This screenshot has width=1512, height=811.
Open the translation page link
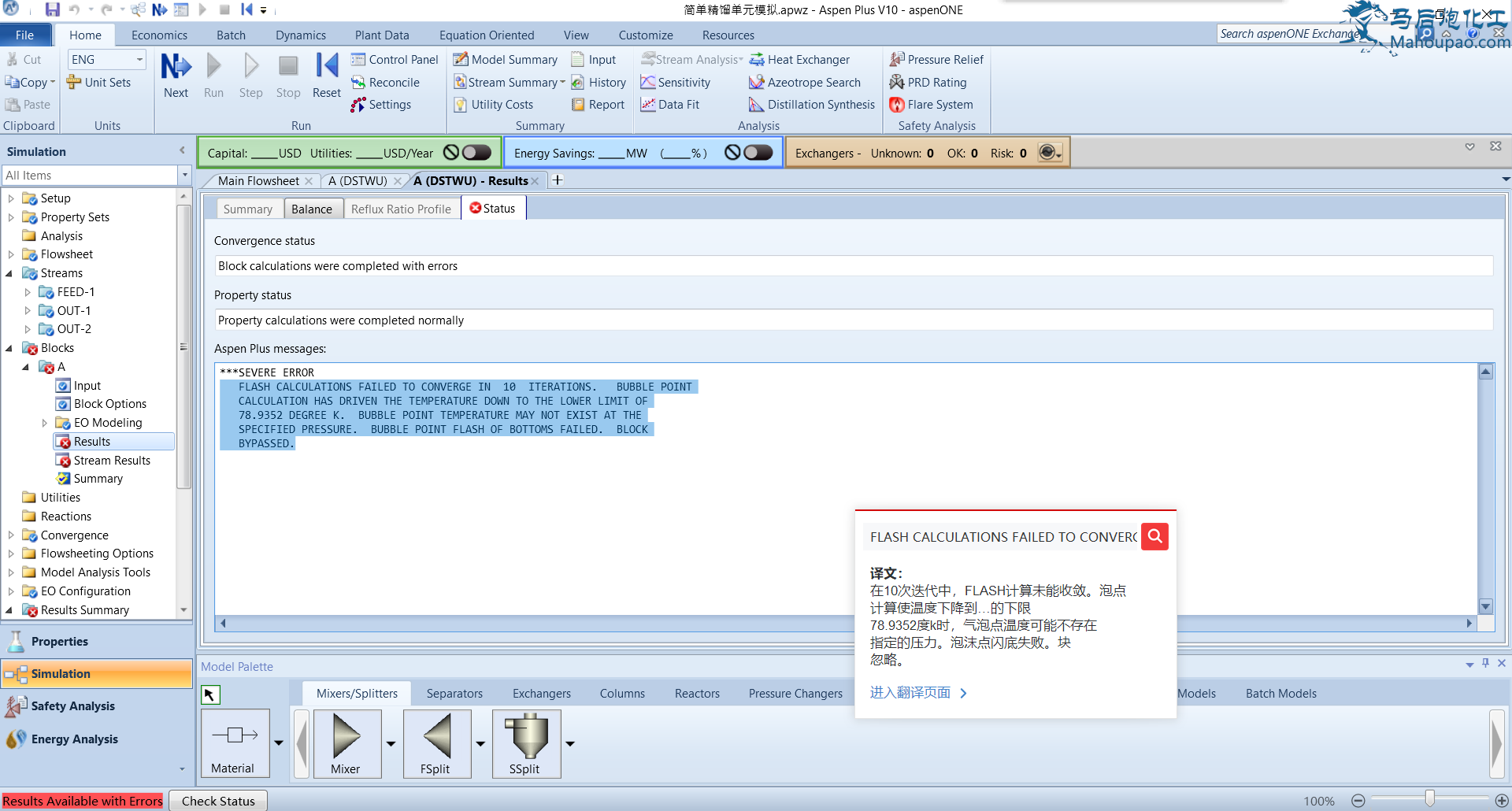pos(917,693)
